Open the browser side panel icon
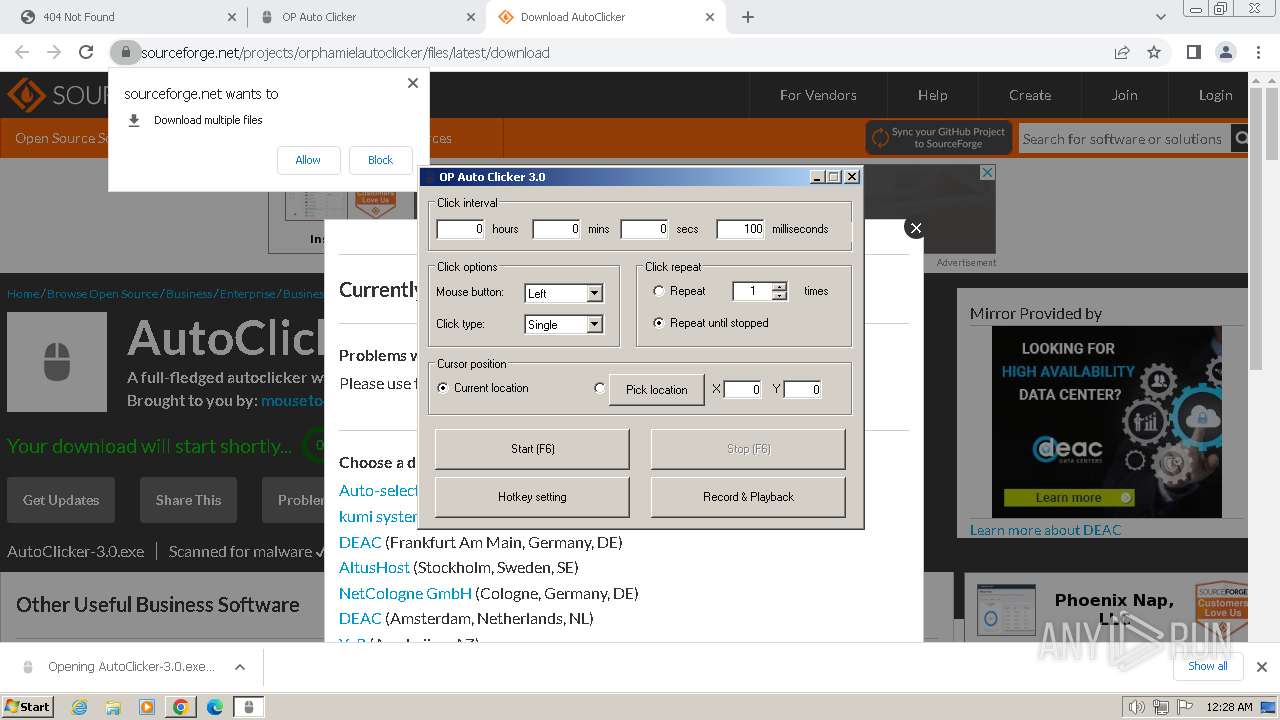1280x720 pixels. (1193, 52)
